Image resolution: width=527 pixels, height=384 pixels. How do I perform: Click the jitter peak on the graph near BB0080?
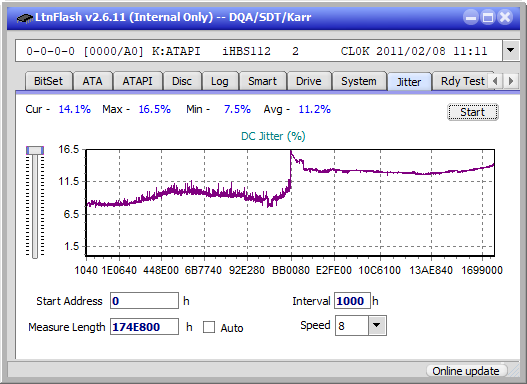coord(291,153)
